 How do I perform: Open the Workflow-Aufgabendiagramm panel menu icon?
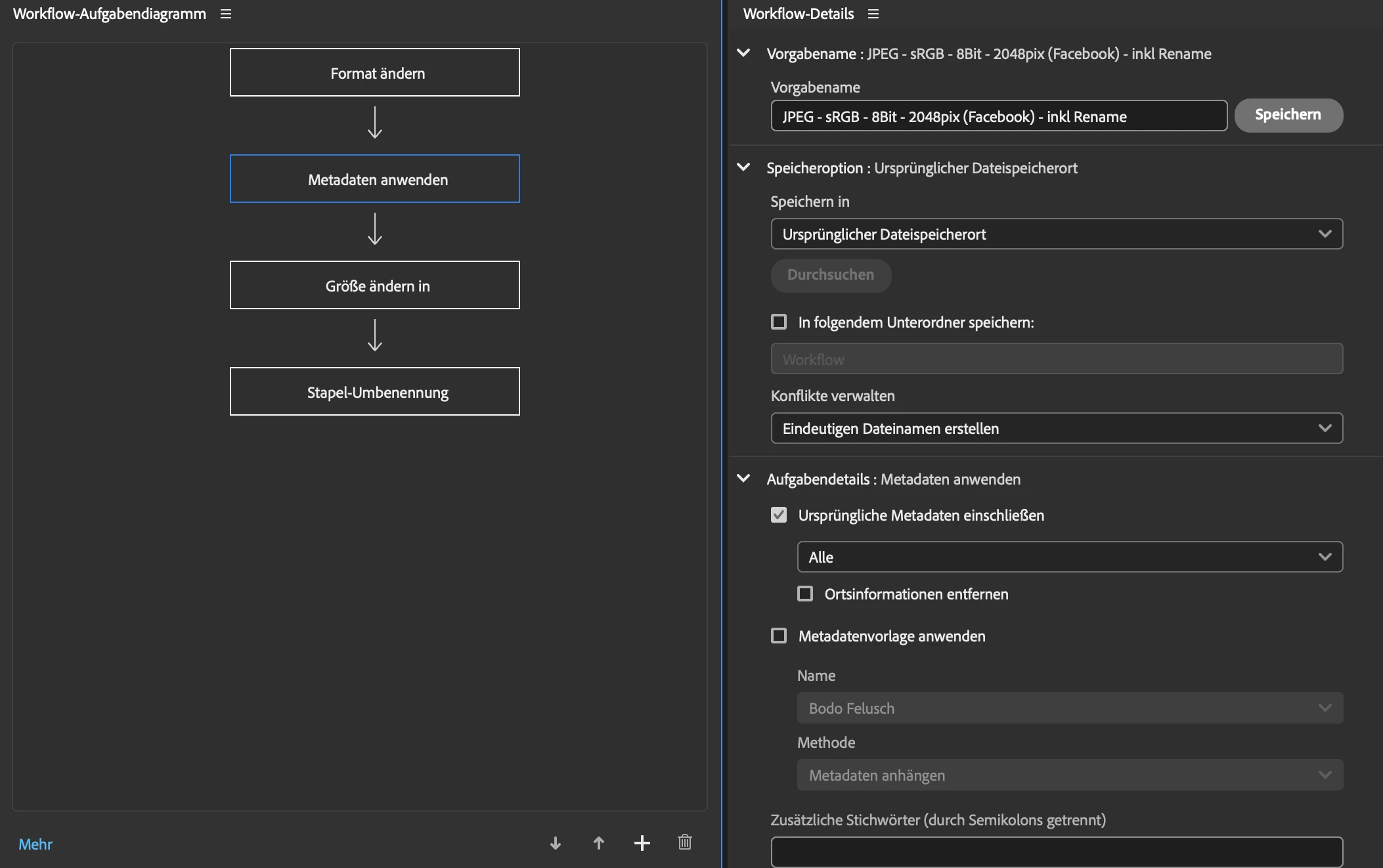click(x=226, y=14)
